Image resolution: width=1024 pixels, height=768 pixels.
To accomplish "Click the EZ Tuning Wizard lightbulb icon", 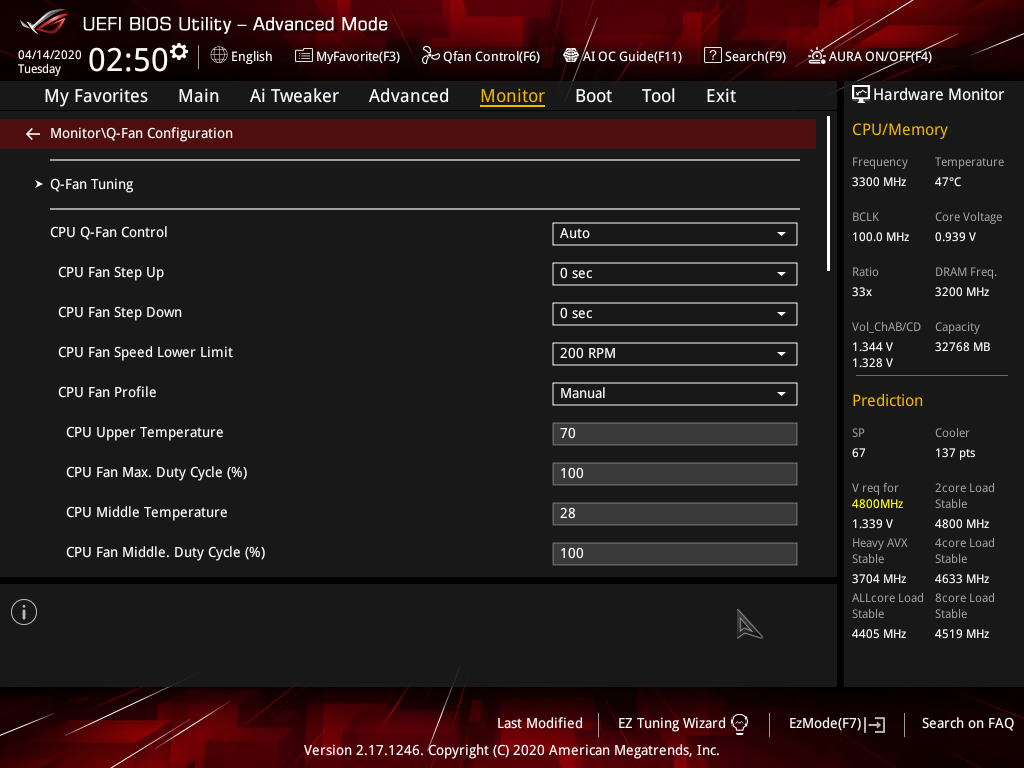I will point(739,724).
